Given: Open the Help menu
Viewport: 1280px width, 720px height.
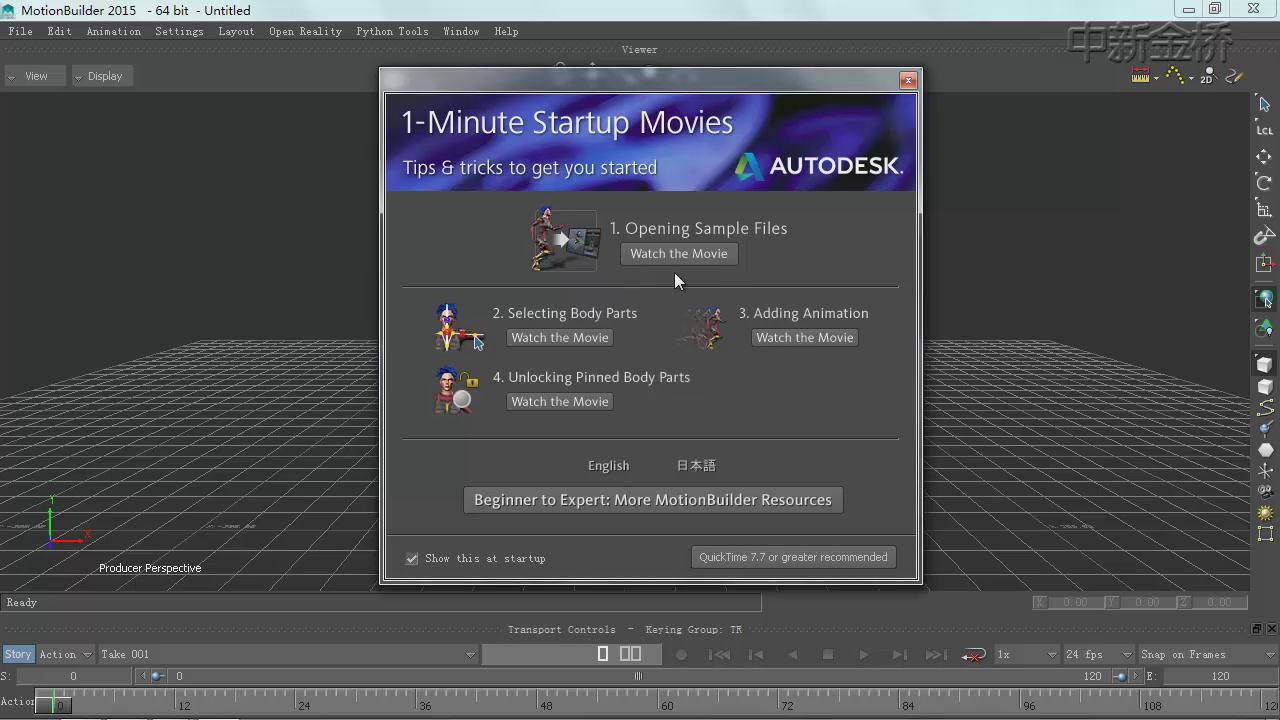Looking at the screenshot, I should (506, 31).
